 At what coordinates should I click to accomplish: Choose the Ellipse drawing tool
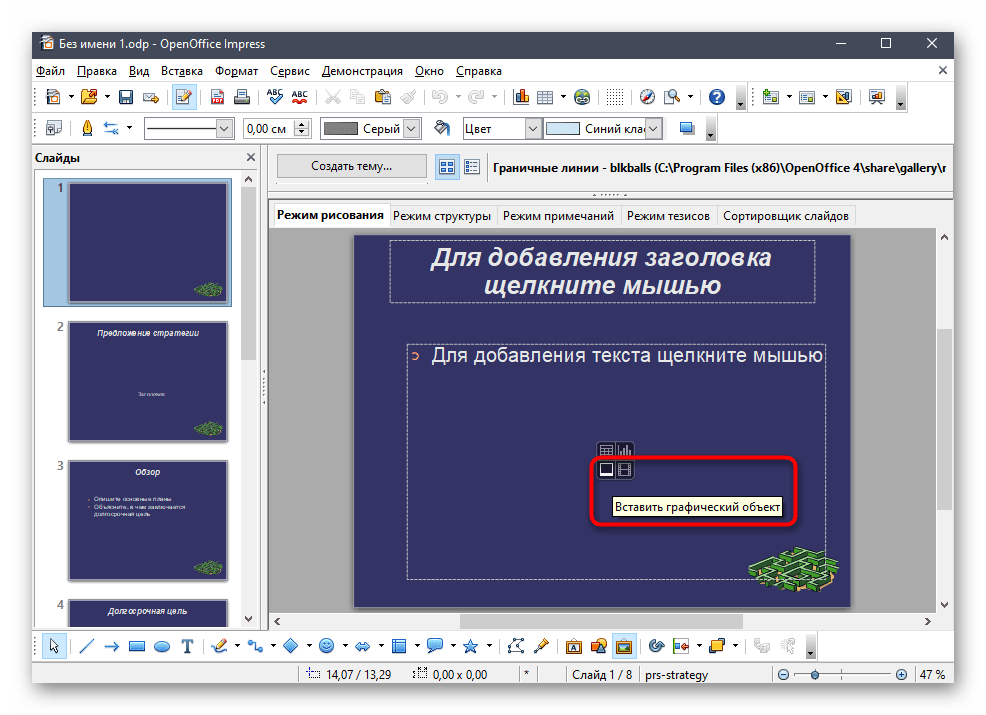coord(162,646)
